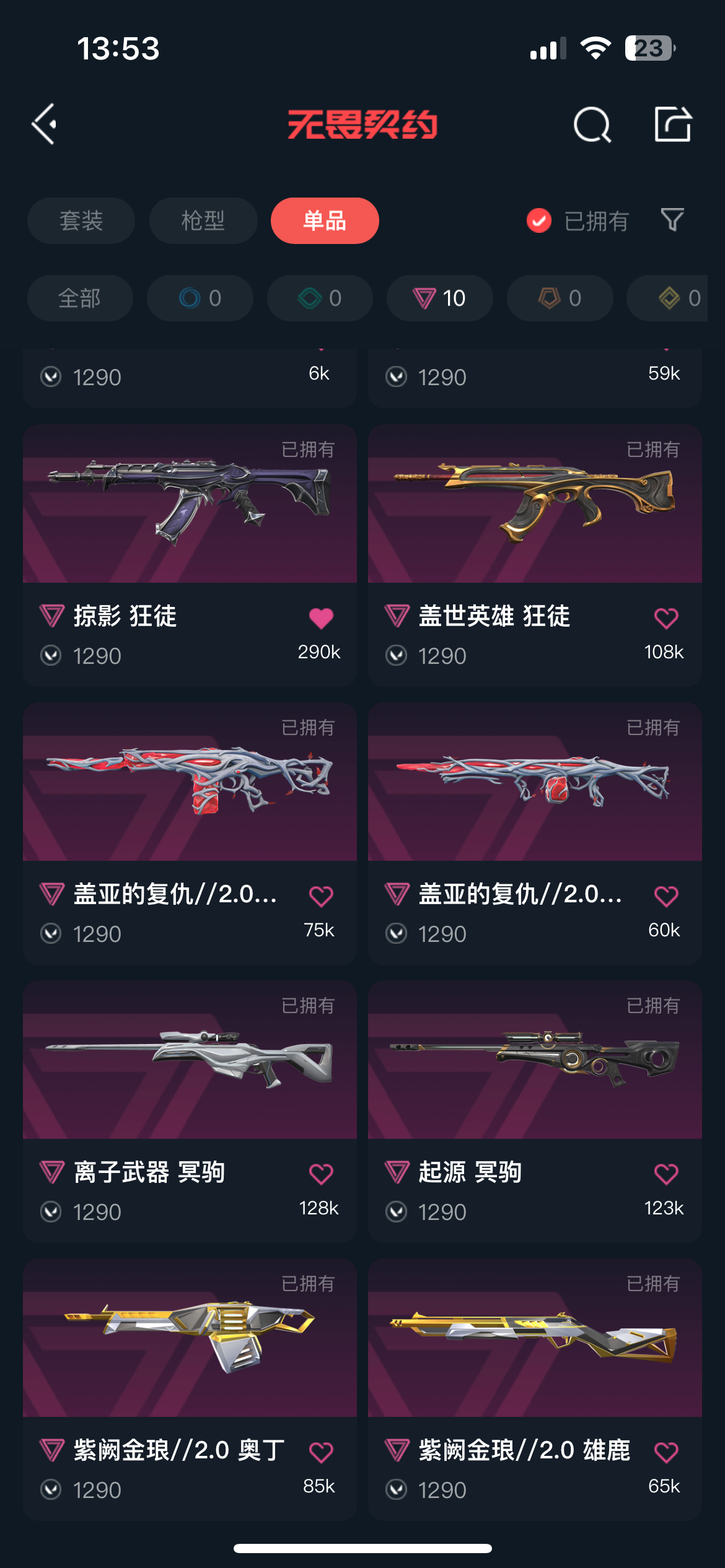The image size is (725, 1568).
Task: Tap the back arrow icon
Action: click(x=45, y=124)
